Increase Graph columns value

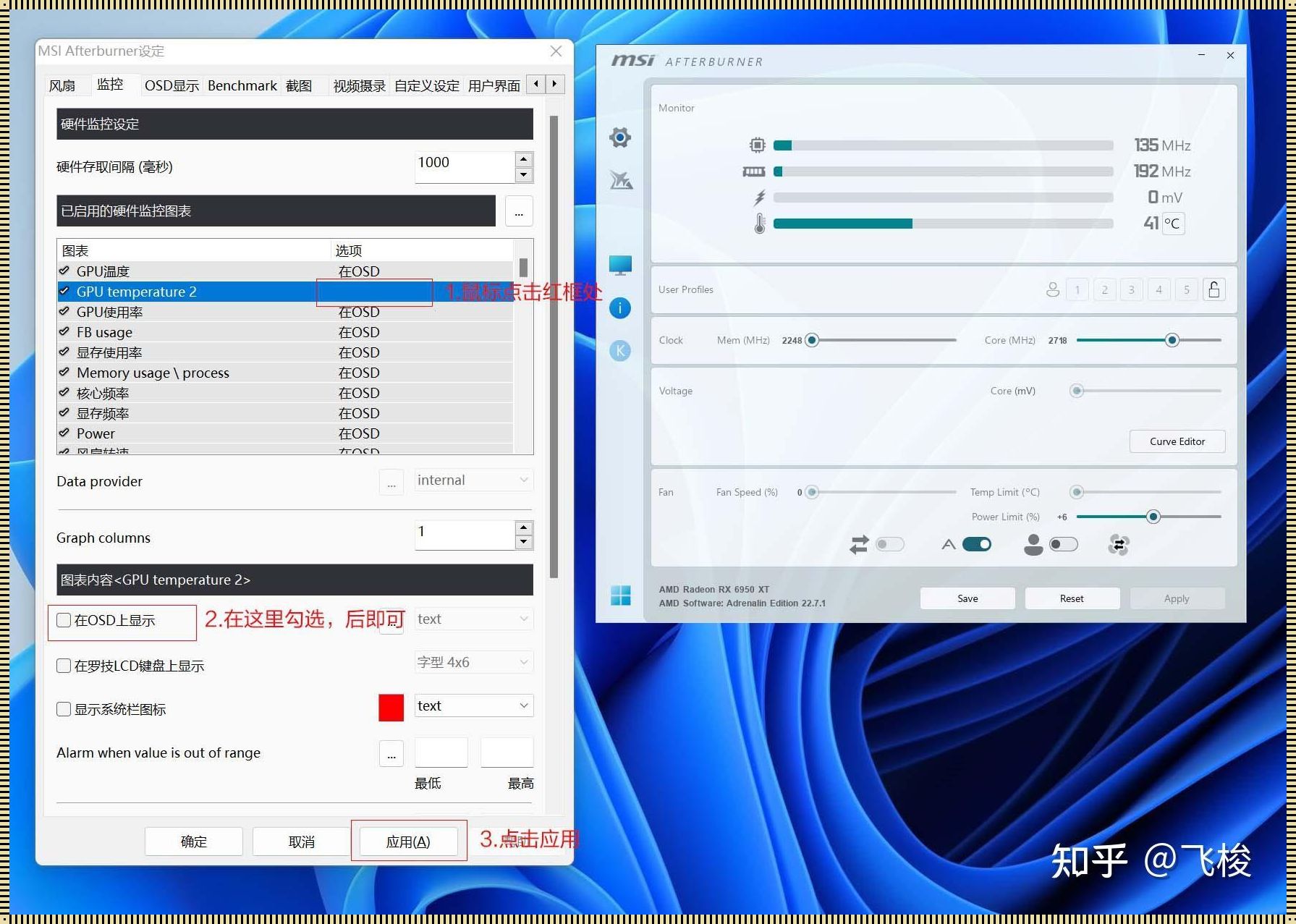(x=524, y=527)
